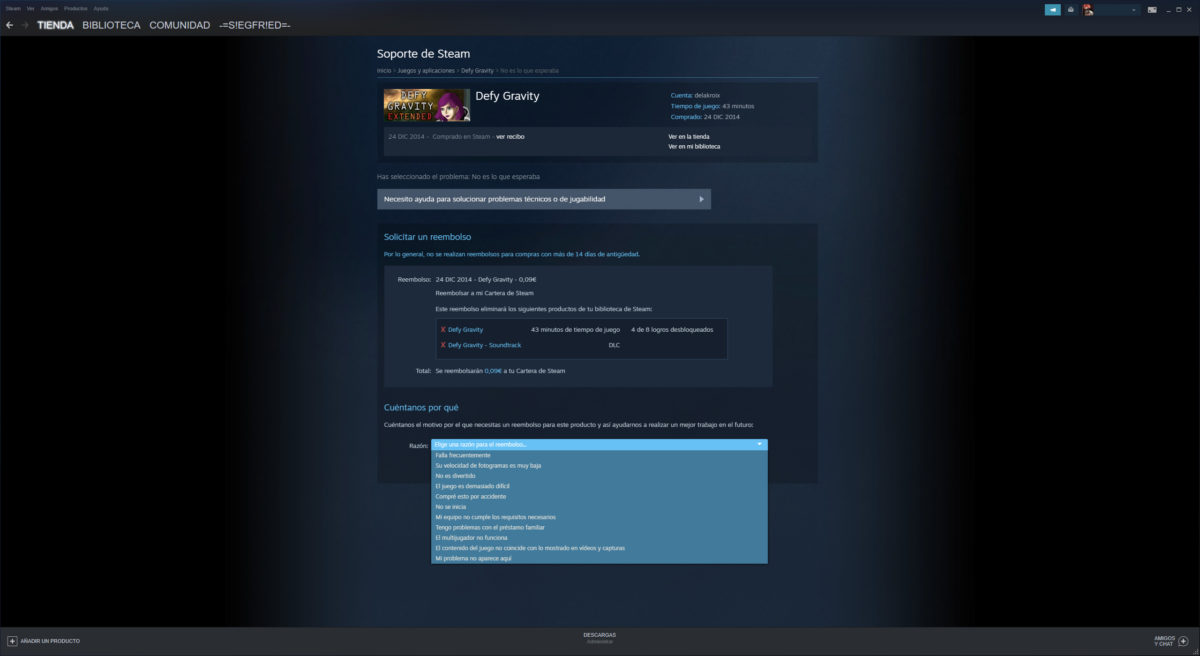The height and width of the screenshot is (656, 1200).
Task: Select 'Compré esto por accidente' option
Action: pos(470,496)
